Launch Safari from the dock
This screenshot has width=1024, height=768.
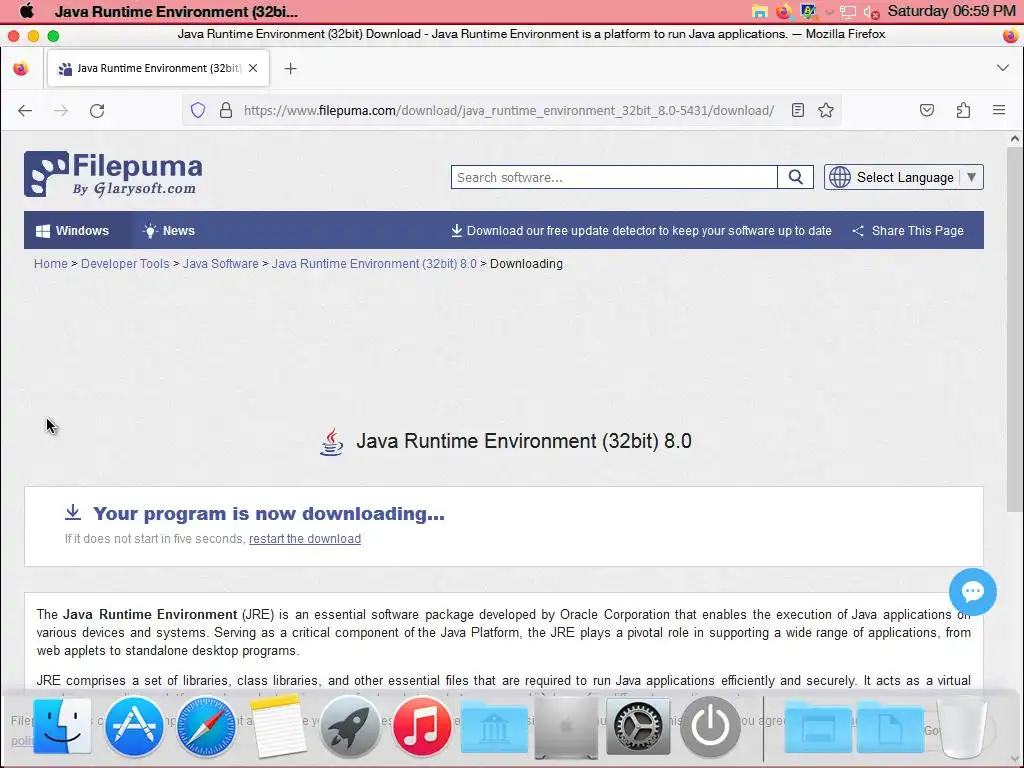(x=206, y=726)
